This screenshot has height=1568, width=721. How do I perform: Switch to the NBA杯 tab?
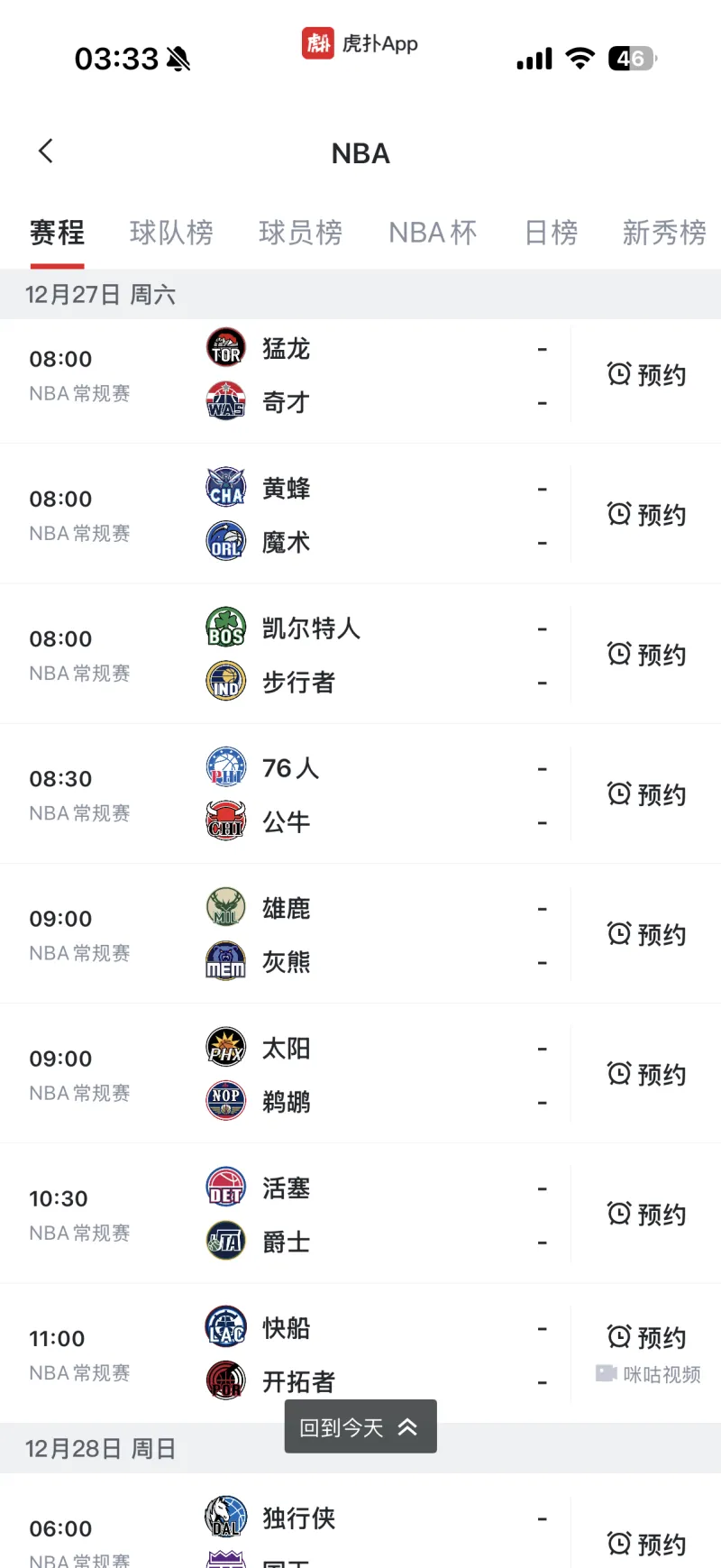433,233
